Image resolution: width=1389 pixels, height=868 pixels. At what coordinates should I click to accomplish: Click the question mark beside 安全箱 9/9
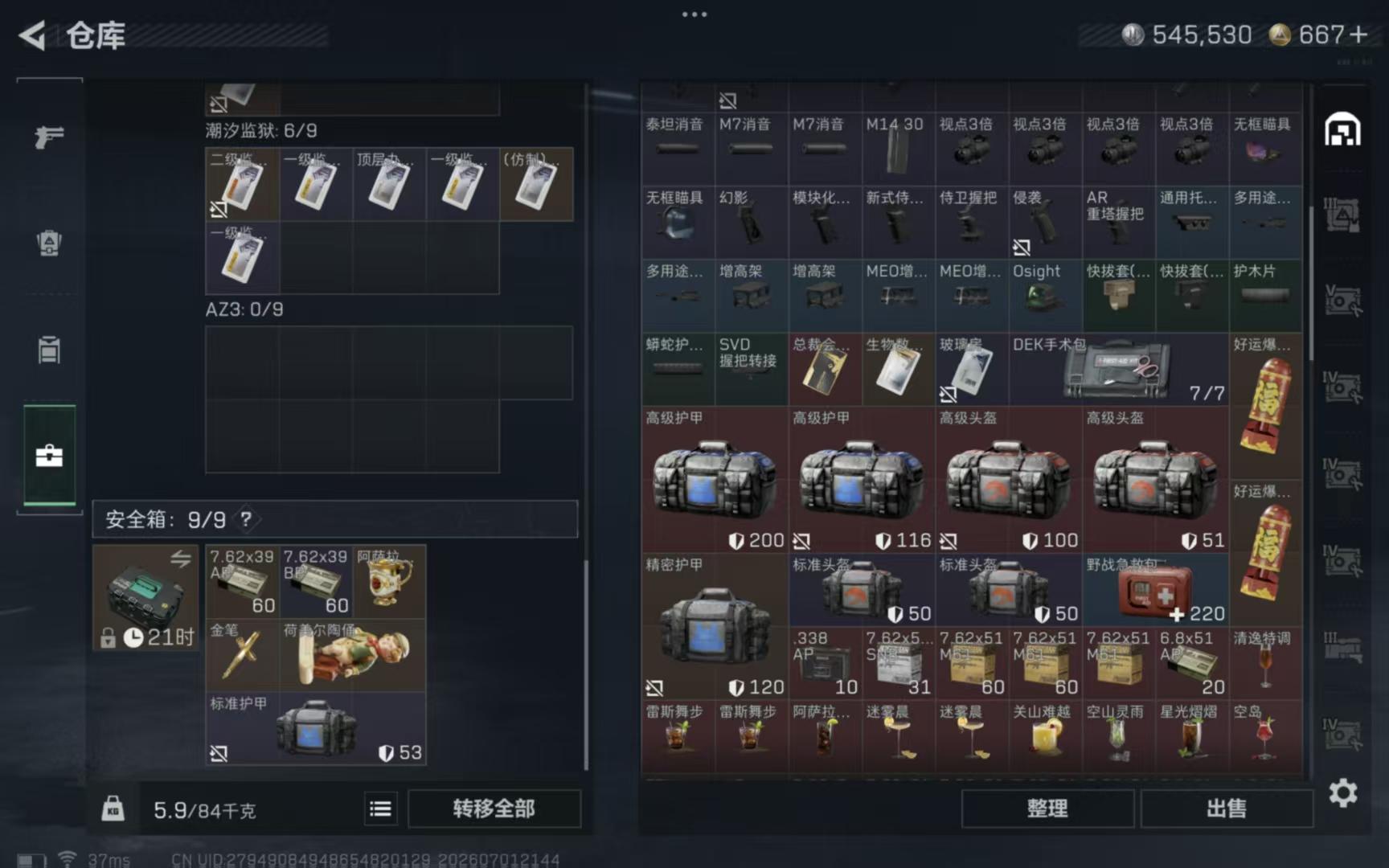[x=246, y=519]
